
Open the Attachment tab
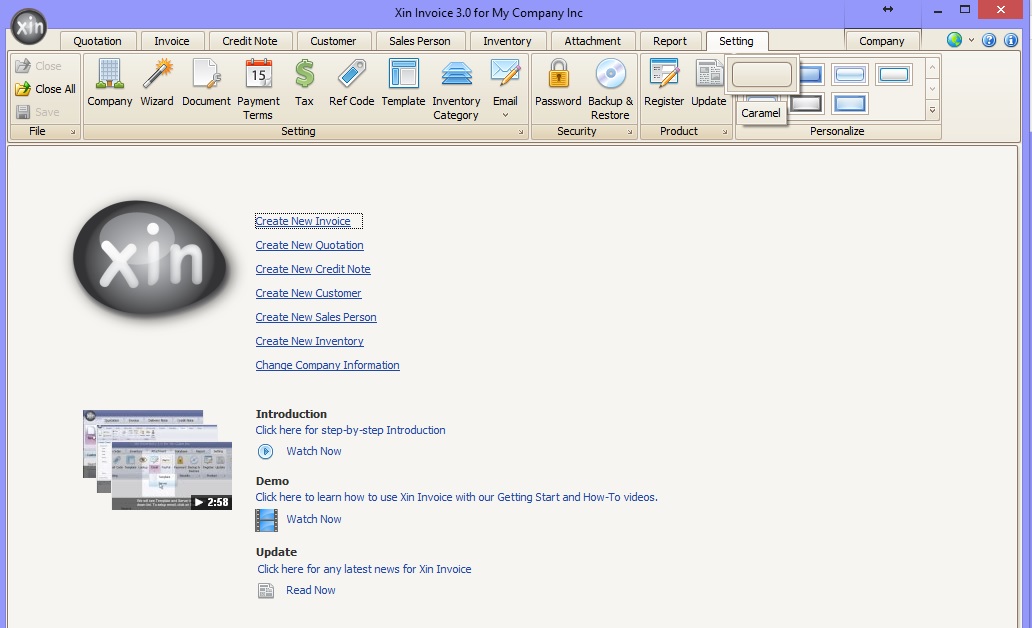pos(592,41)
